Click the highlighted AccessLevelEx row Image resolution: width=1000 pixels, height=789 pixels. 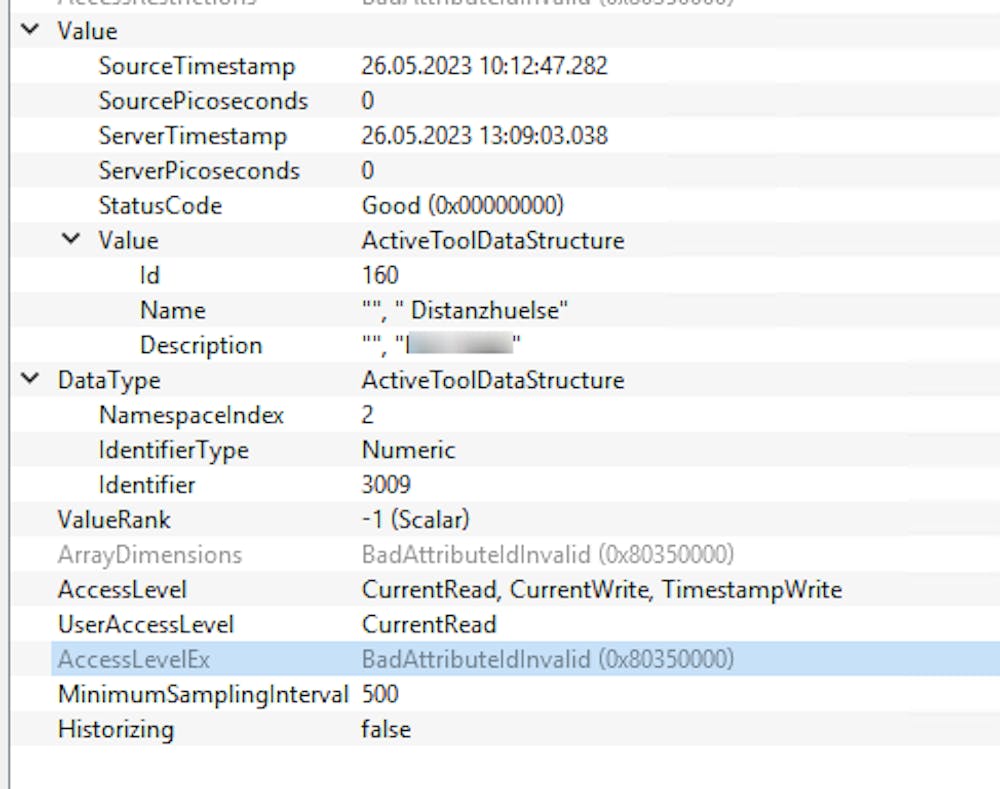pyautogui.click(x=138, y=659)
